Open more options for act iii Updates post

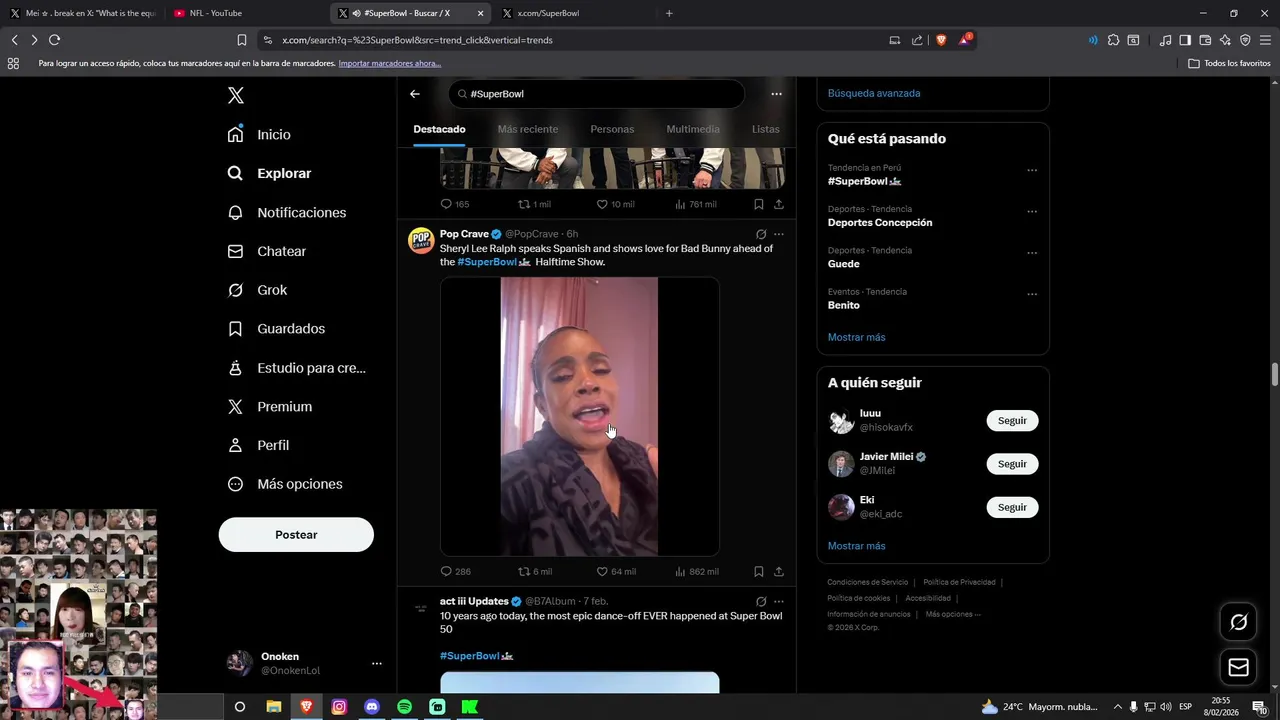coord(779,601)
